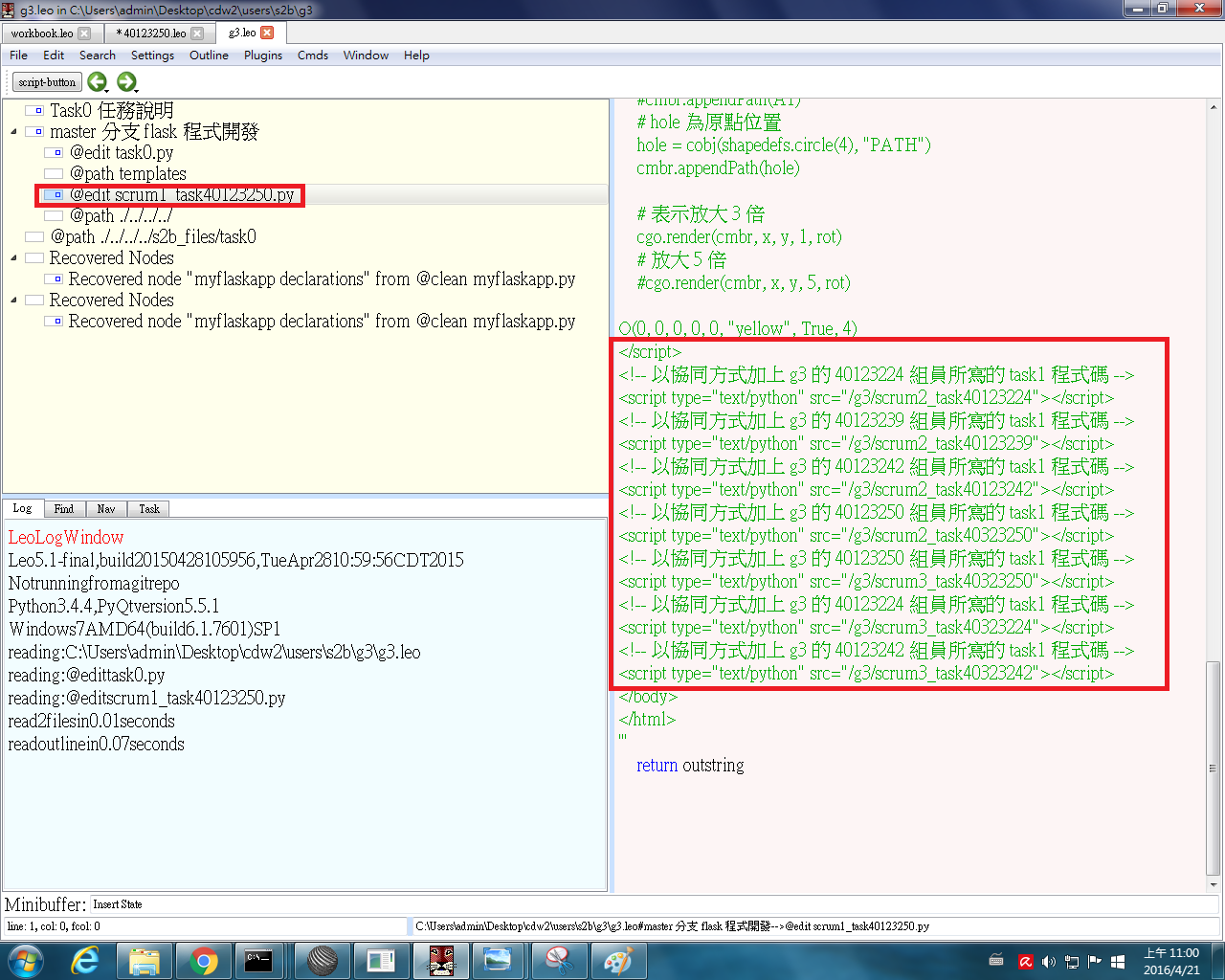
Task: Close the 40123250.leo tab
Action: tap(197, 33)
